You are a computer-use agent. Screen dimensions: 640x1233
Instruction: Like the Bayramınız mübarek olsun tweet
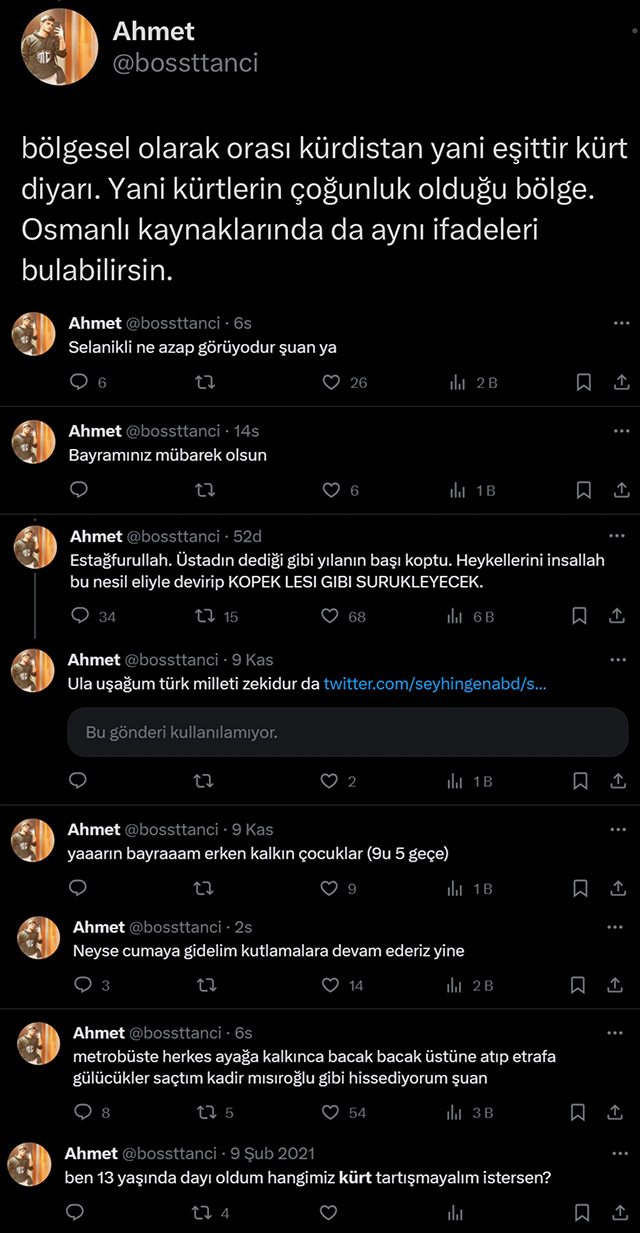(x=331, y=490)
